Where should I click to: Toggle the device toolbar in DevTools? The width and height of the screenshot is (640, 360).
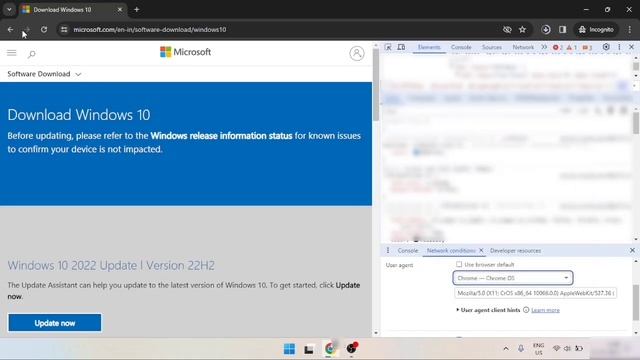point(401,47)
